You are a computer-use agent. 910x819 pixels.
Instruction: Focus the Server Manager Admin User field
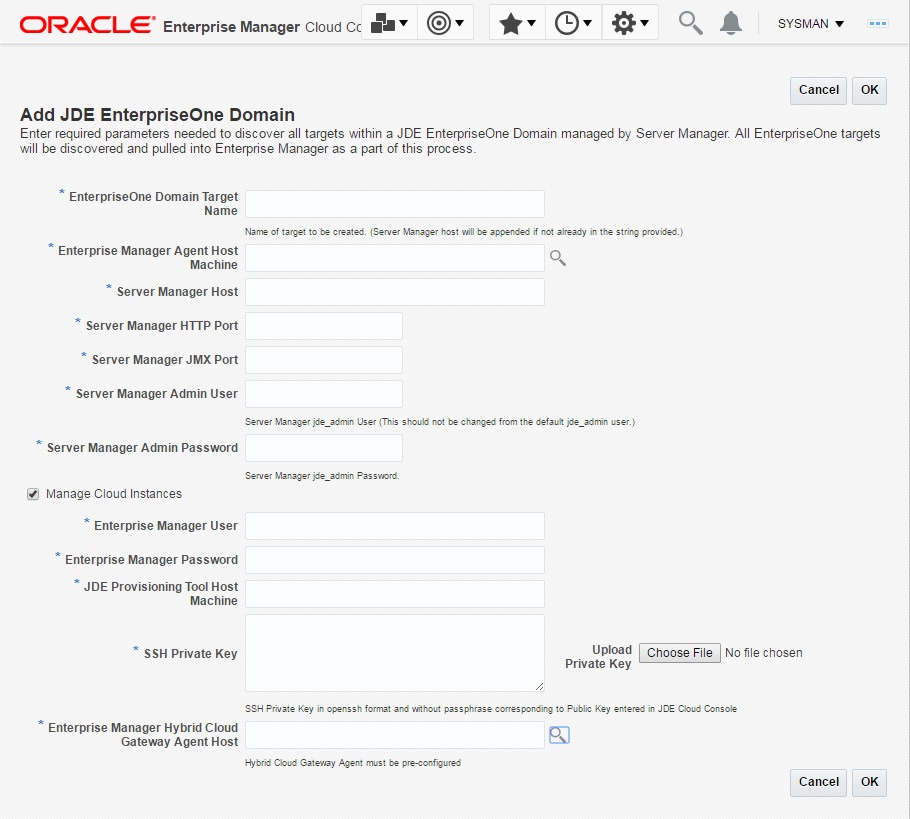[324, 394]
